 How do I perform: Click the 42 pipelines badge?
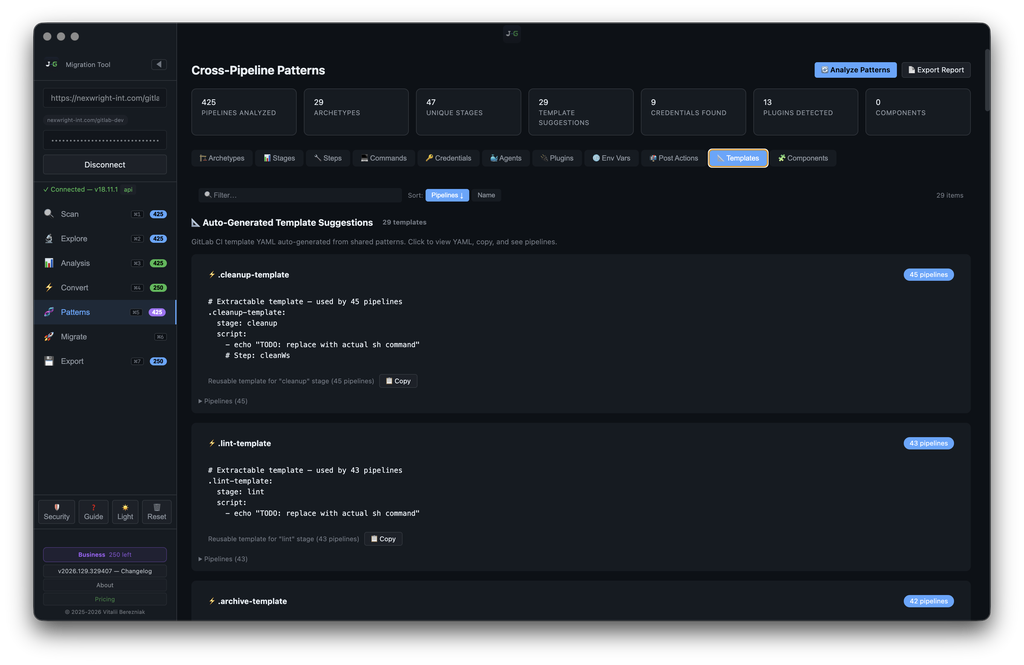click(x=929, y=602)
